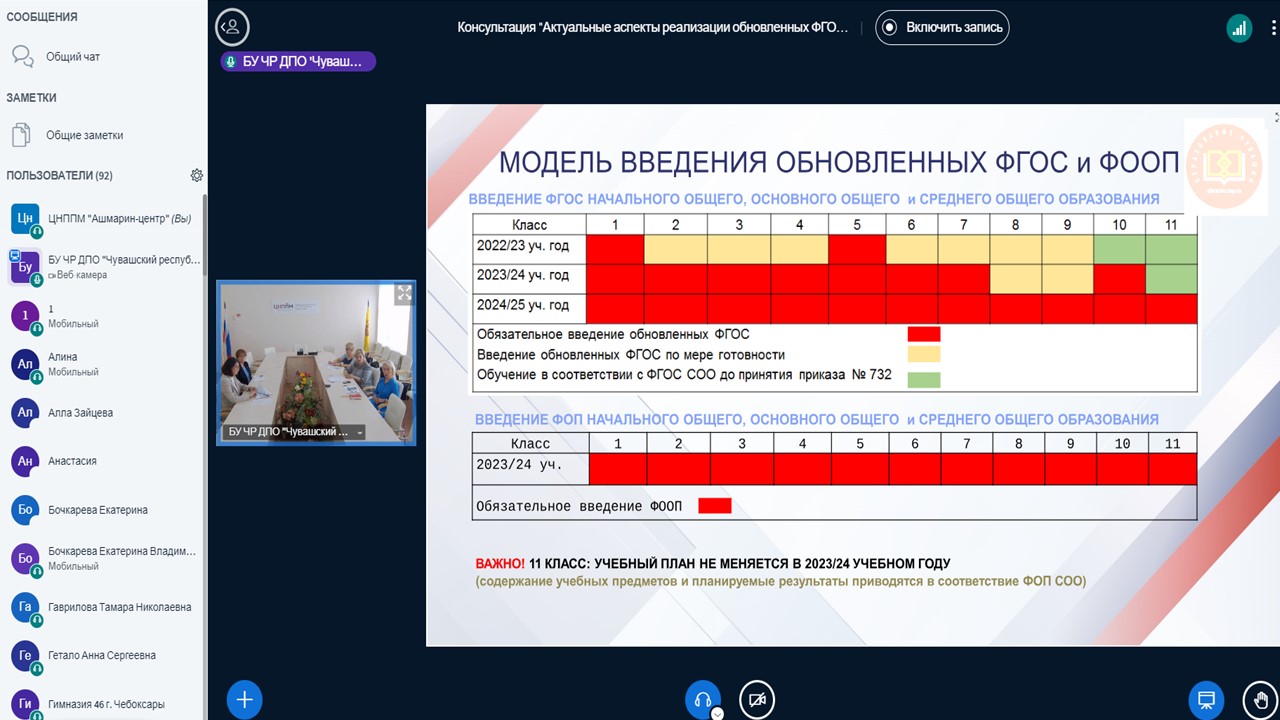Click the Цн avatar of ЦНППМ user
The width and height of the screenshot is (1280, 720).
click(x=25, y=218)
